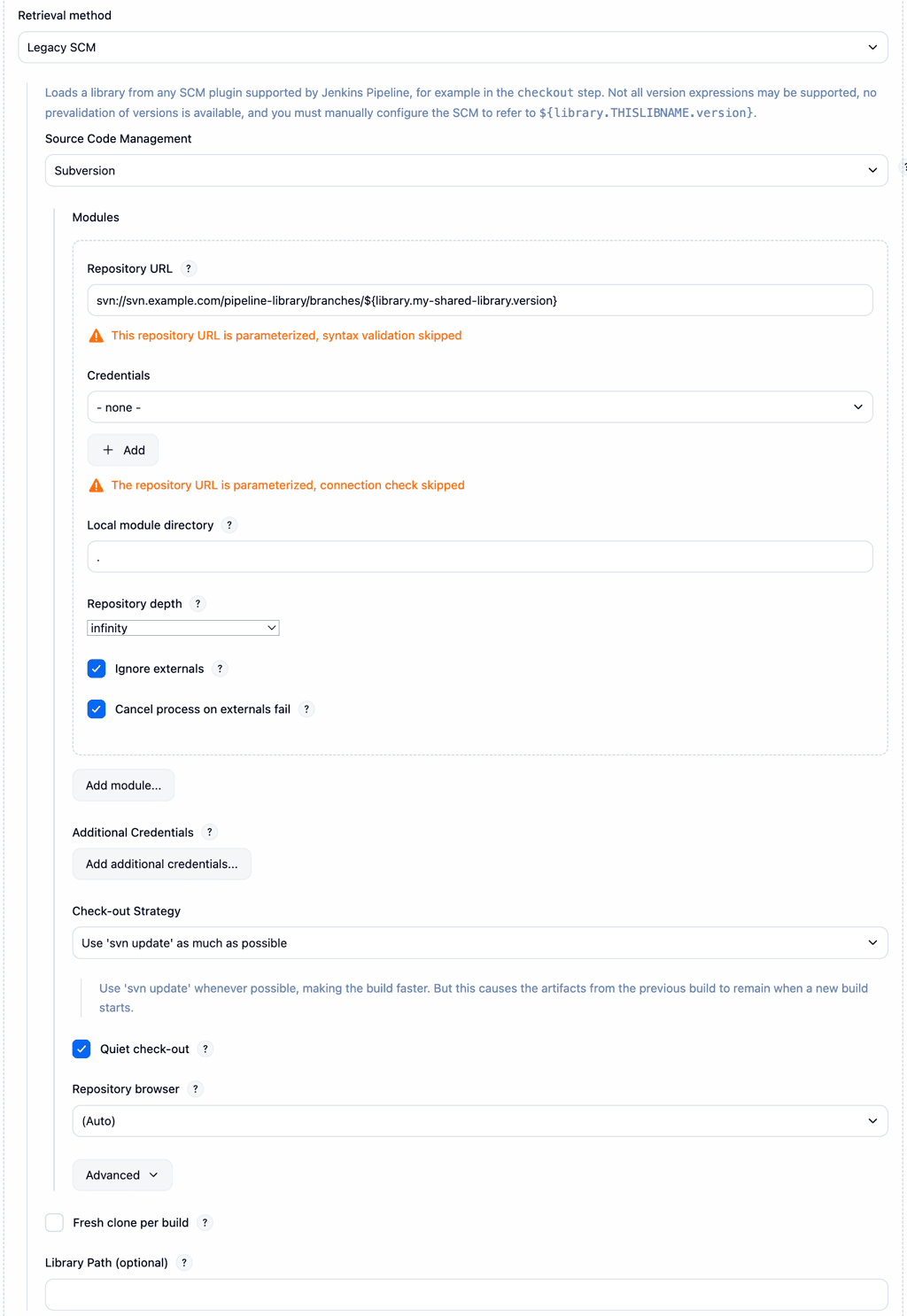Viewport: 907px width, 1316px height.
Task: Open the Local module directory help
Action: [229, 525]
